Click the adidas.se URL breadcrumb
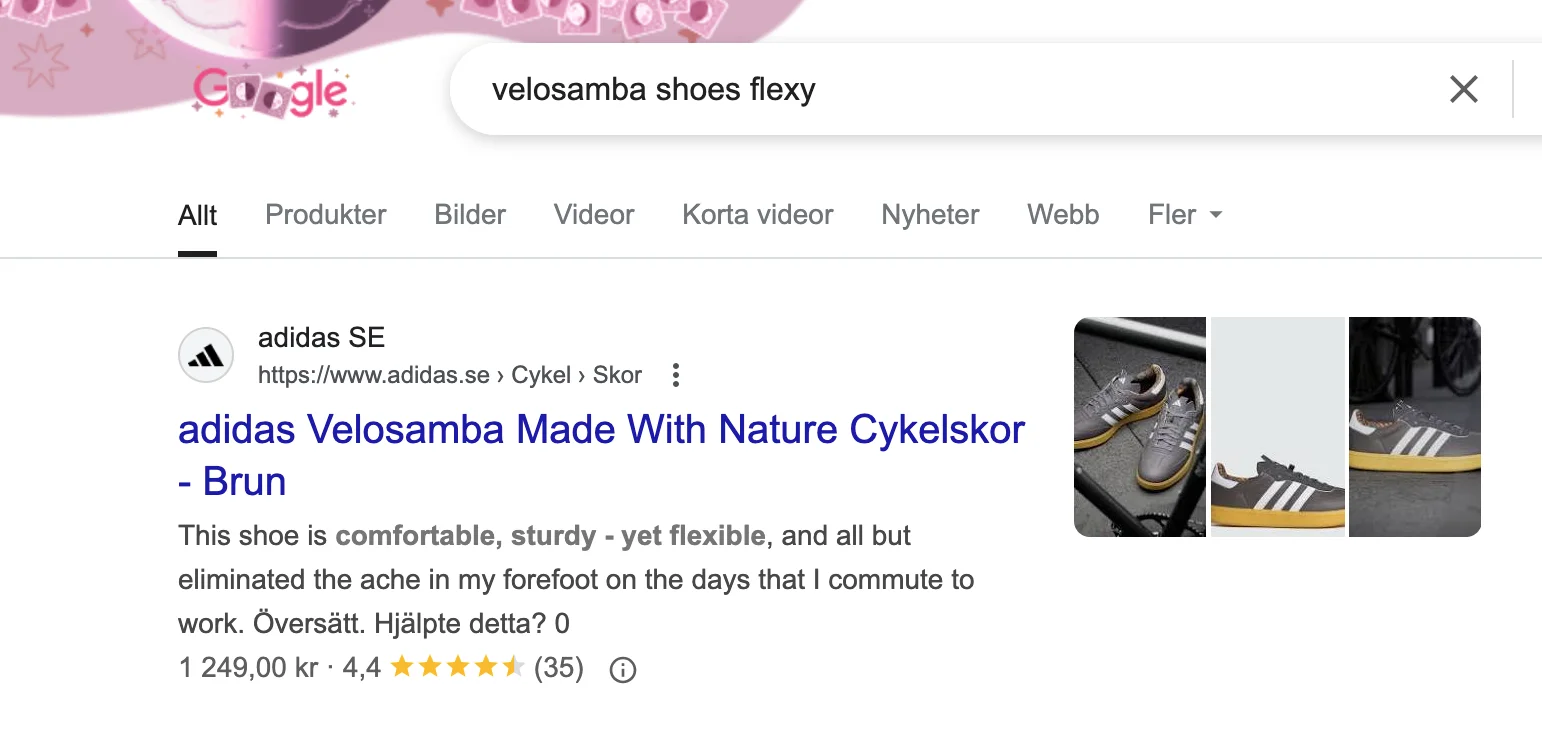This screenshot has height=740, width=1542. (449, 376)
